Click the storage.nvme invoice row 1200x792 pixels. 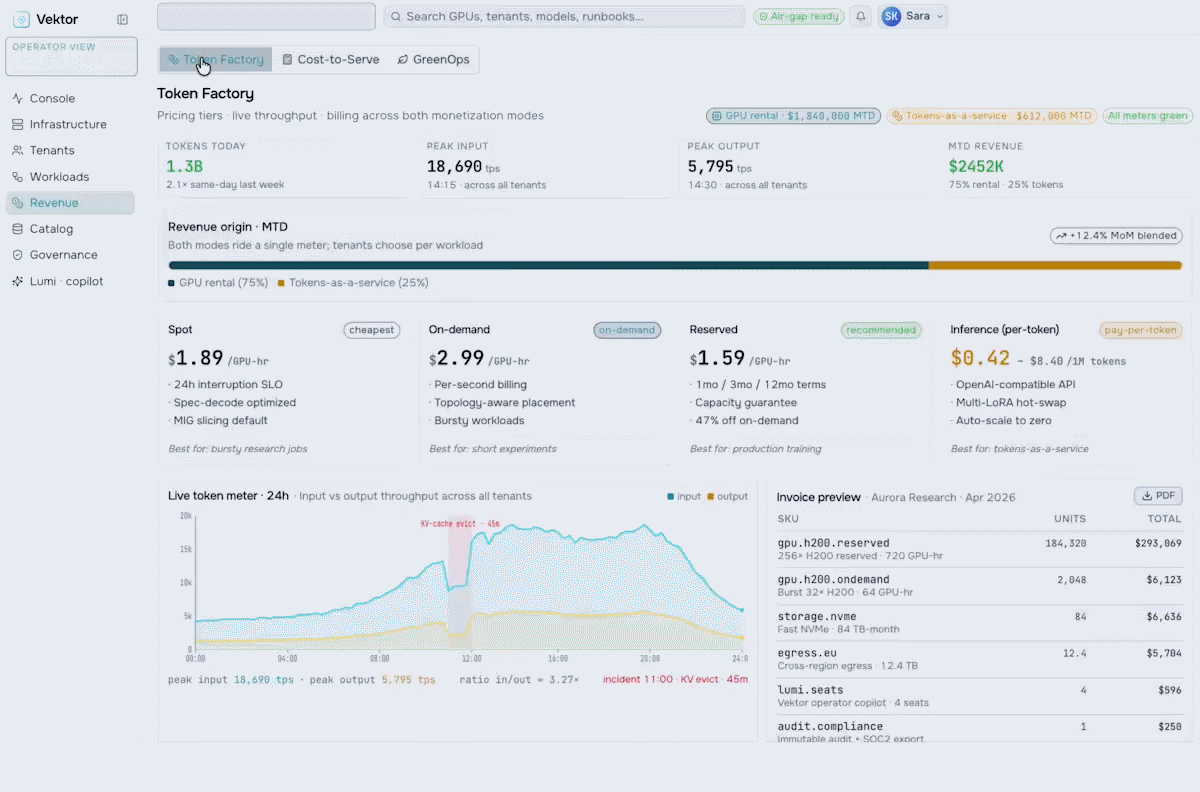pyautogui.click(x=979, y=623)
